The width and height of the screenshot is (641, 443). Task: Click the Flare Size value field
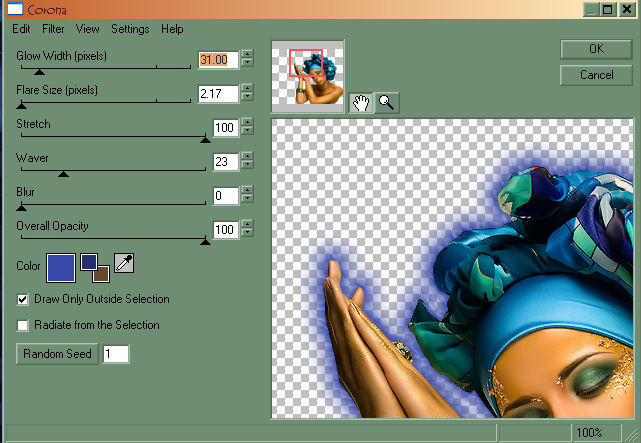(x=218, y=94)
